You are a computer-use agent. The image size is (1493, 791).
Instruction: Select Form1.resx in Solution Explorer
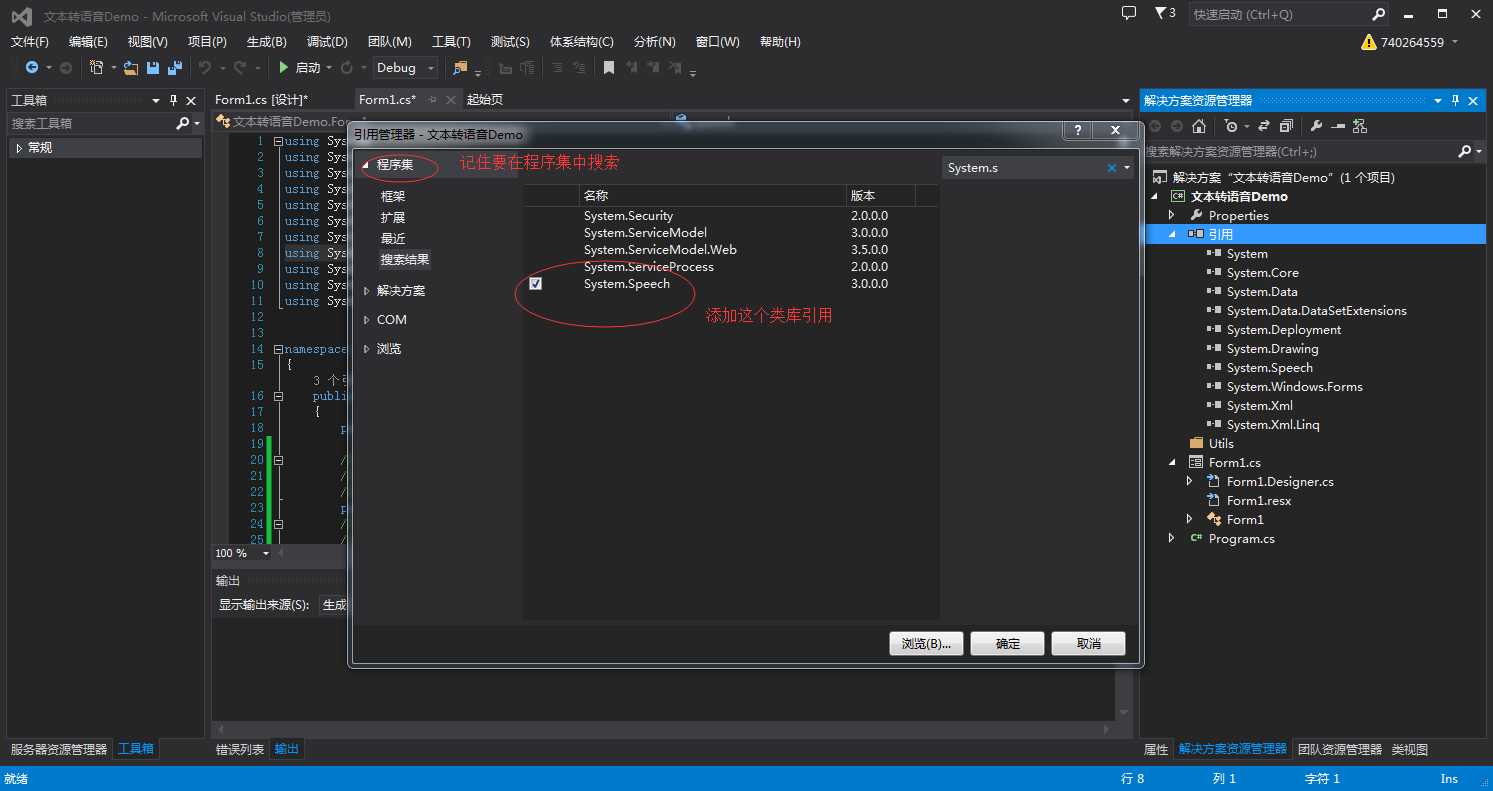pyautogui.click(x=1258, y=500)
